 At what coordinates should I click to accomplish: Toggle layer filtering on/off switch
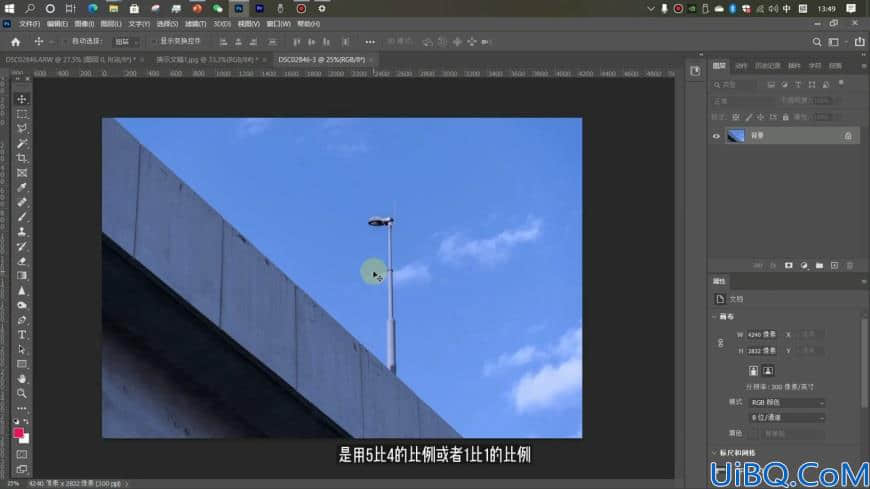(841, 84)
